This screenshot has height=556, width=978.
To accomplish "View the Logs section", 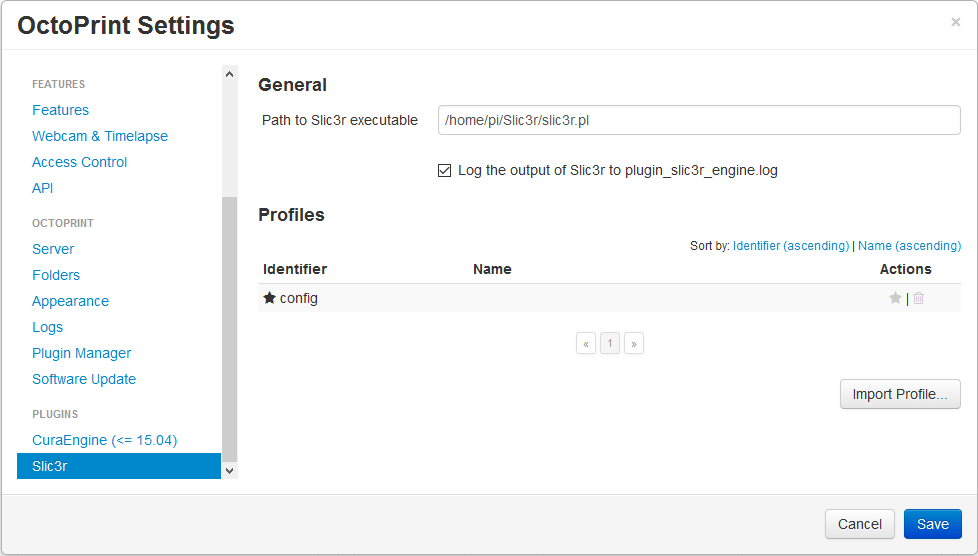I will [x=47, y=327].
